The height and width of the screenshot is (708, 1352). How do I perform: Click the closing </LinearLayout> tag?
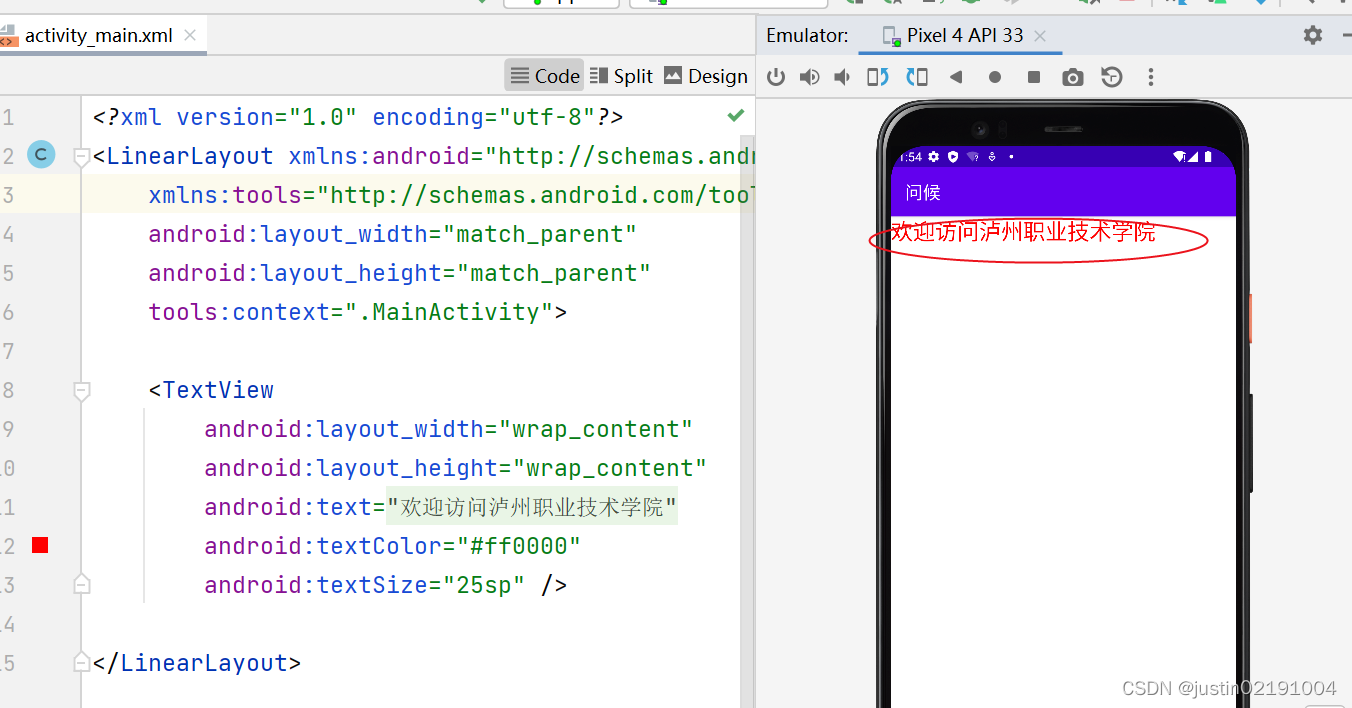click(196, 663)
